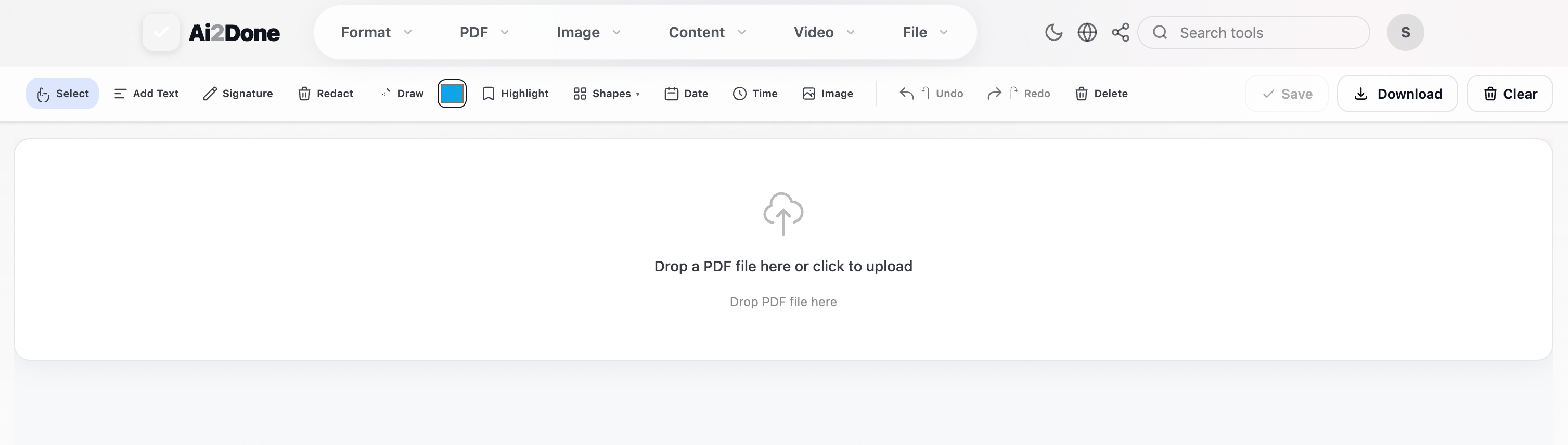Focus the Search tools field
The height and width of the screenshot is (445, 1568).
[x=1254, y=32]
